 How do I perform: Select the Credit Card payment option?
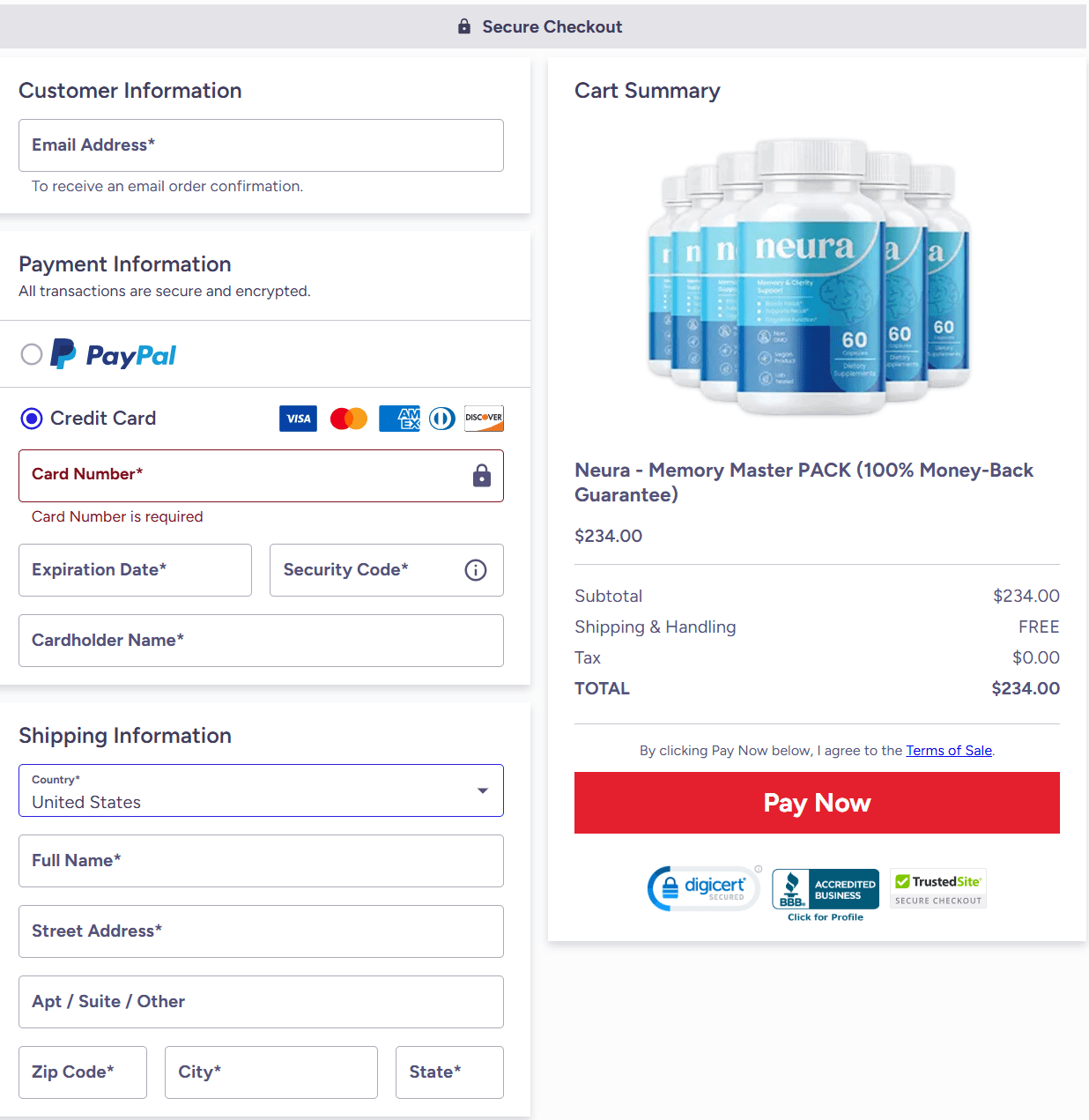tap(31, 419)
